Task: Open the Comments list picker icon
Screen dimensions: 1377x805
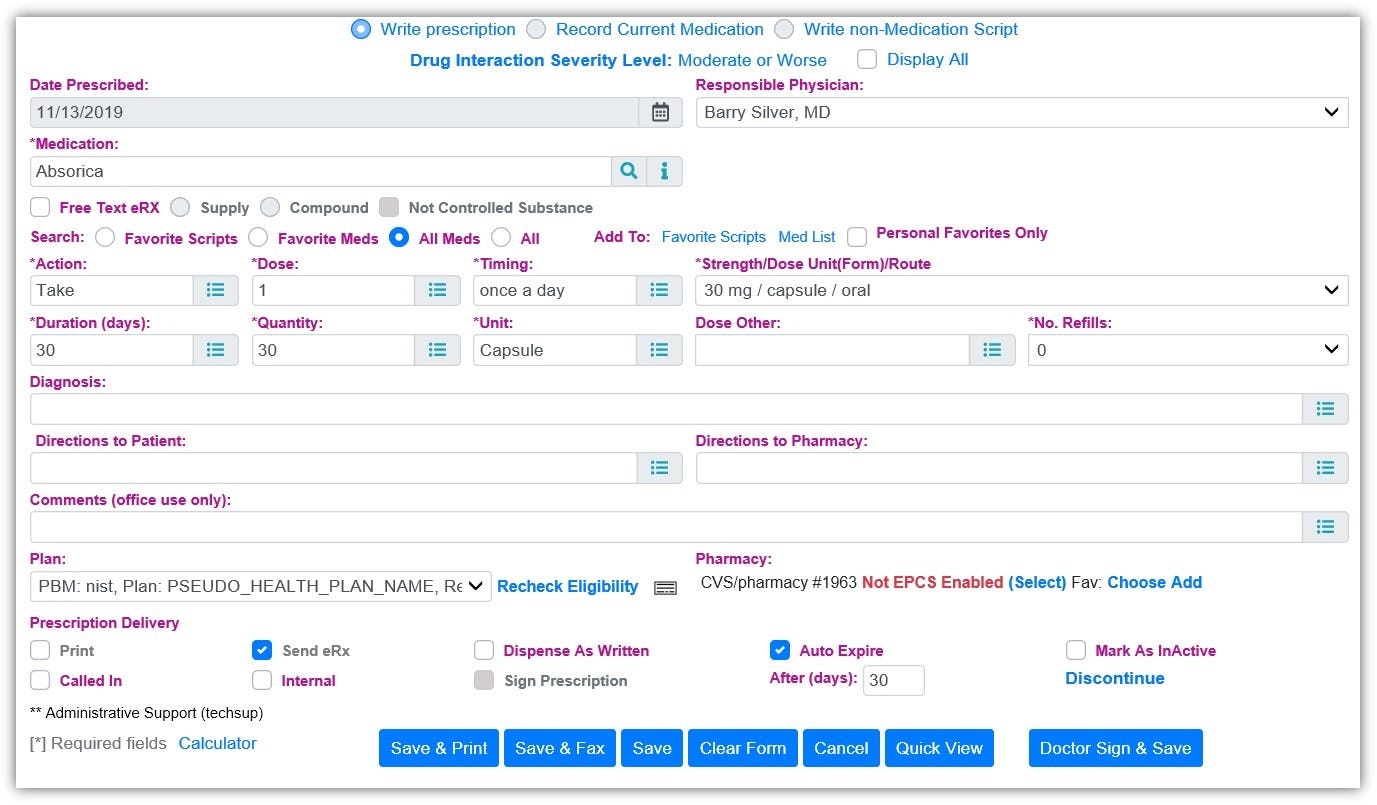Action: [x=1325, y=526]
